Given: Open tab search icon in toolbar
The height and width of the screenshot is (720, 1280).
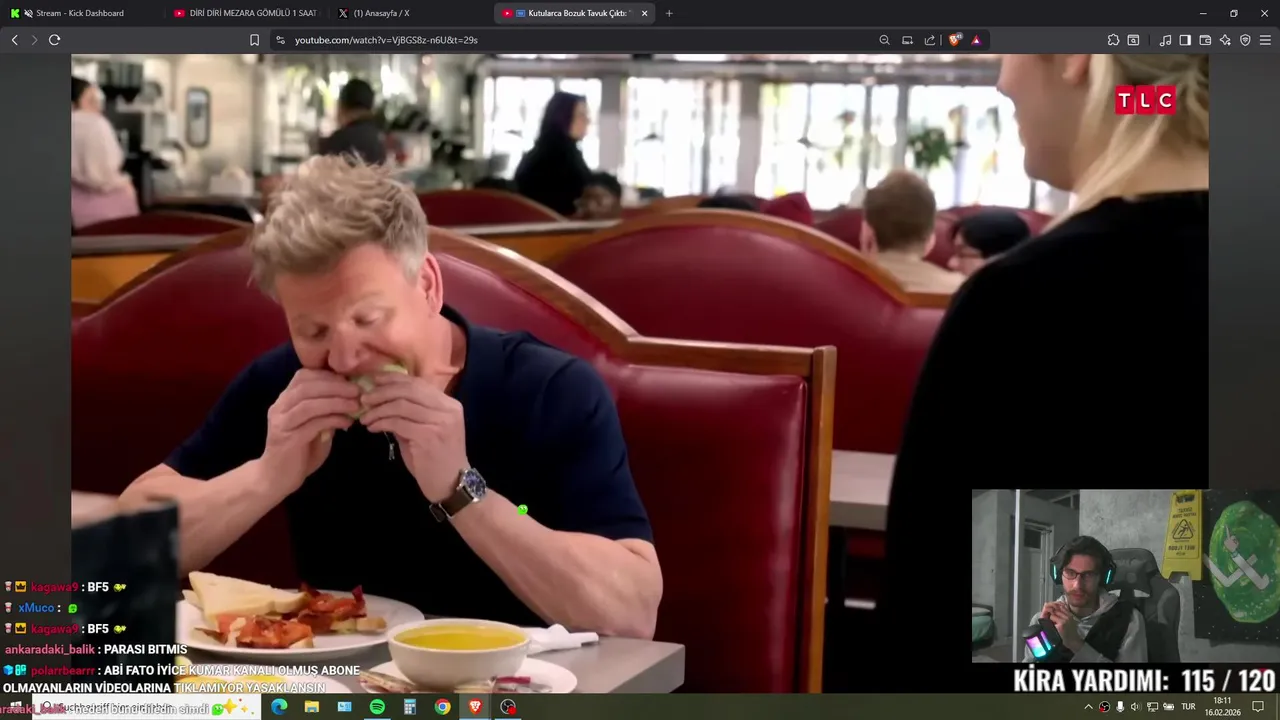Looking at the screenshot, I should click(x=1133, y=40).
